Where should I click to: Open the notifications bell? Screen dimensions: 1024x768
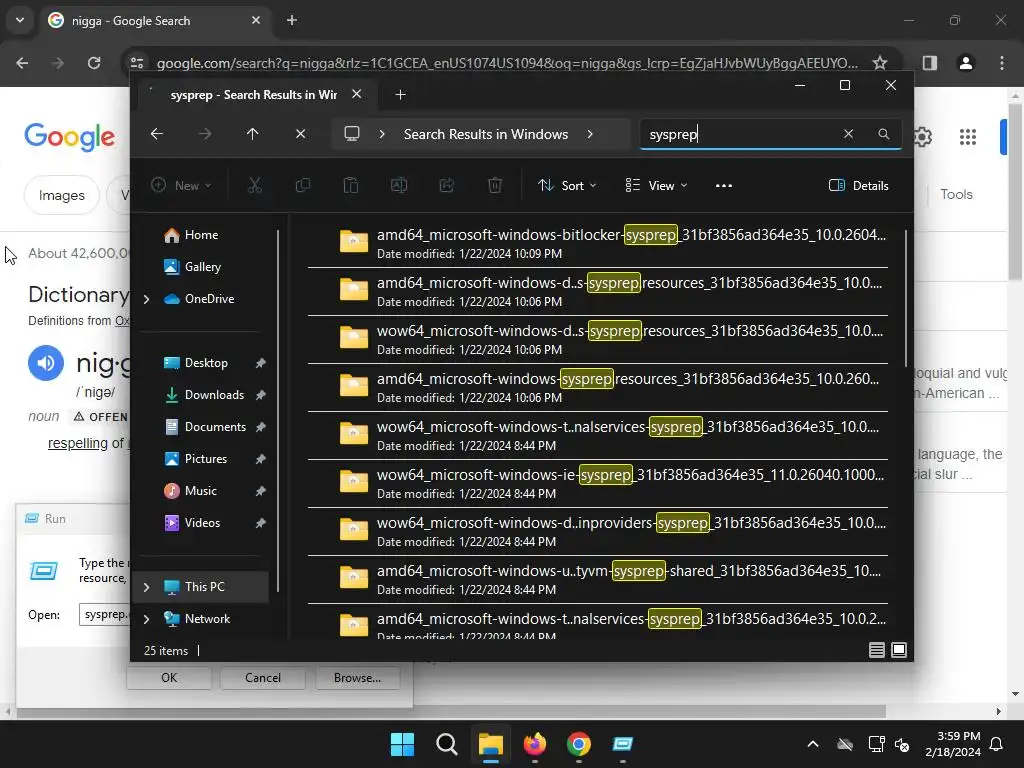(x=997, y=744)
